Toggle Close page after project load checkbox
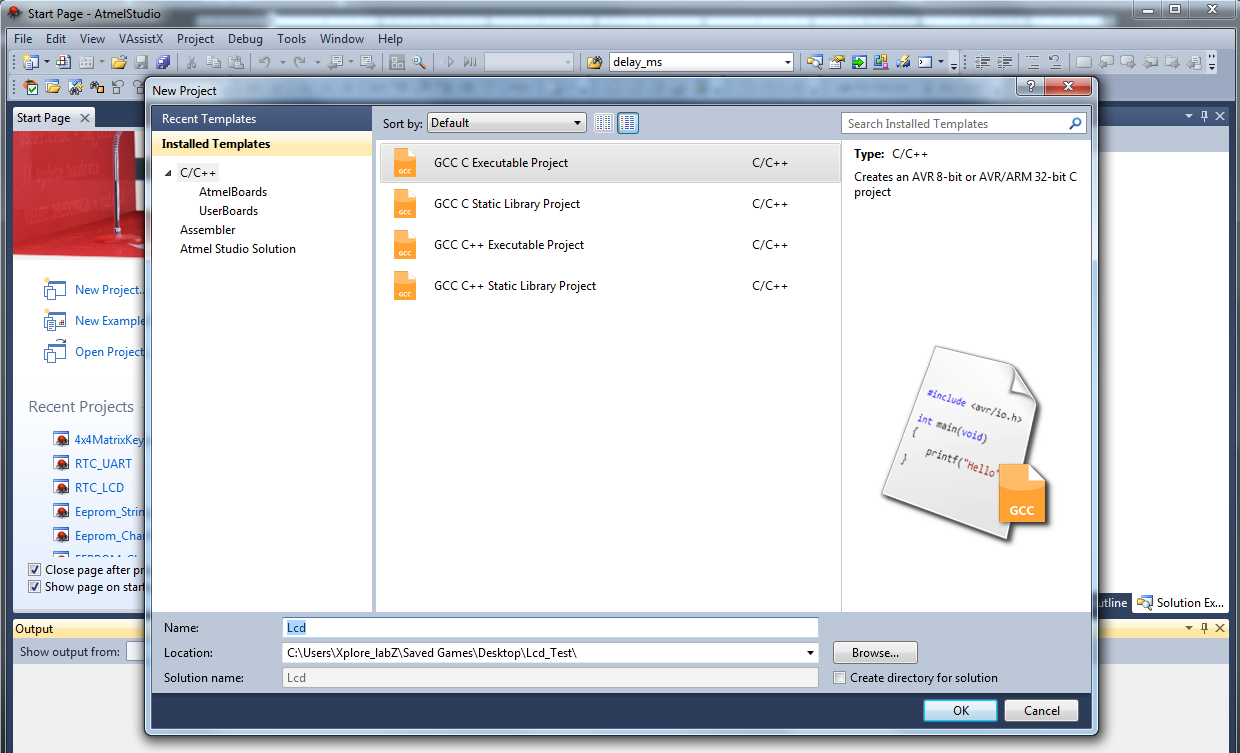1240x753 pixels. tap(35, 569)
